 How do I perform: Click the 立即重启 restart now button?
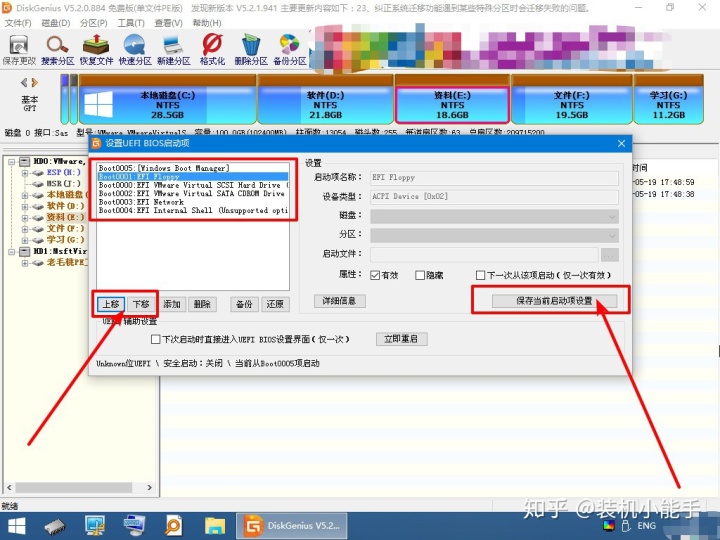(x=401, y=339)
